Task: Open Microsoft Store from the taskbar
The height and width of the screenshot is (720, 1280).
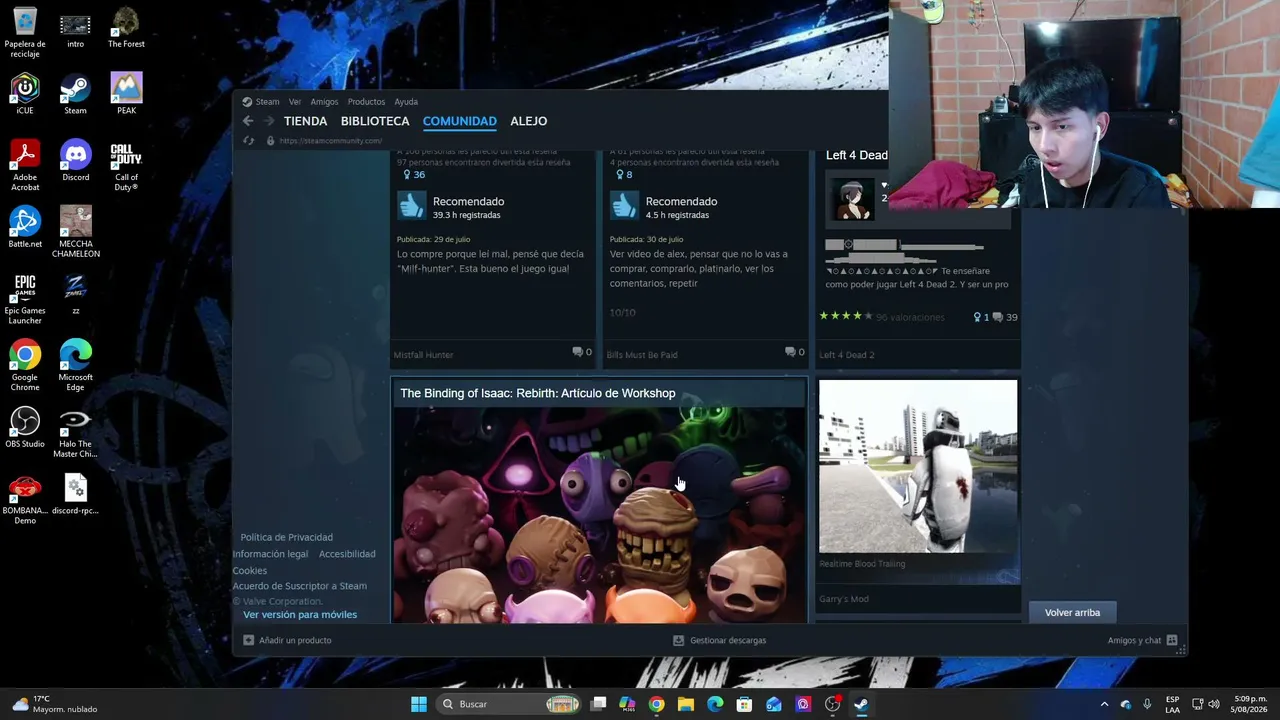Action: pyautogui.click(x=744, y=704)
